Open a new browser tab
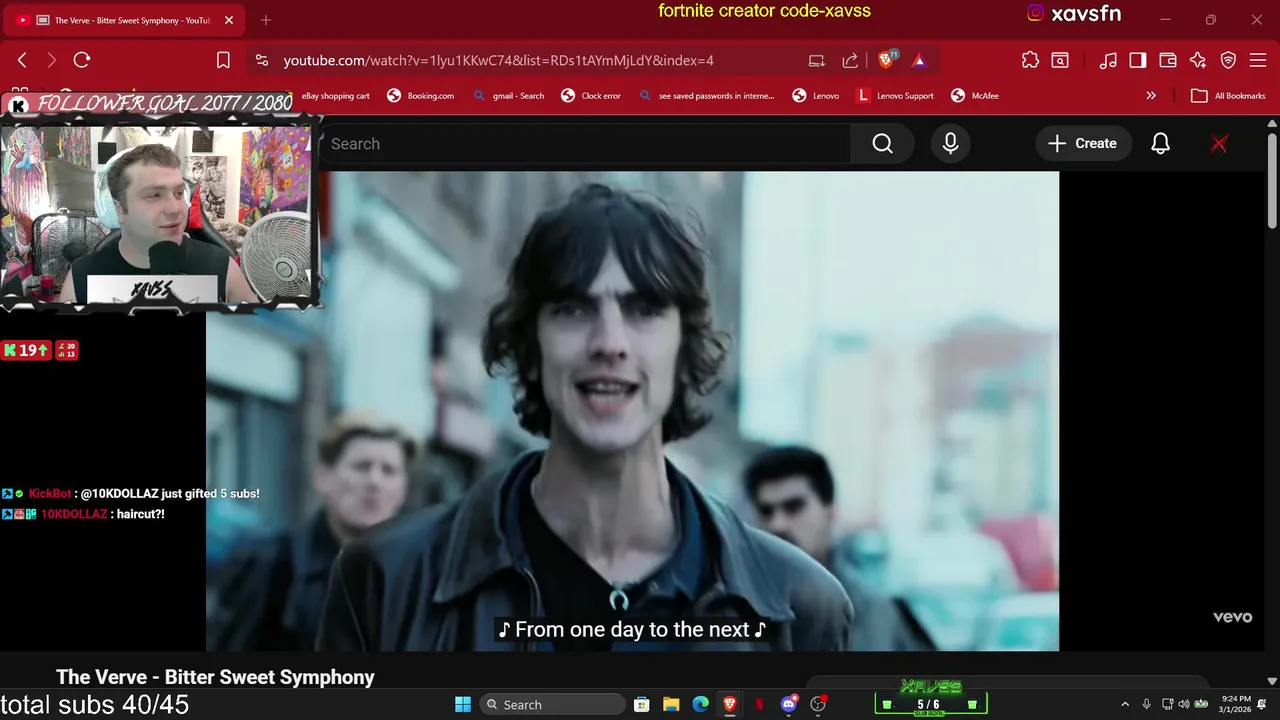 click(x=266, y=20)
